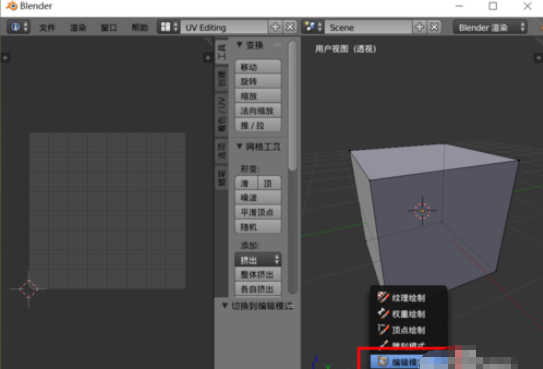Add a new scene with plus icon
543x369 pixels.
click(x=419, y=27)
